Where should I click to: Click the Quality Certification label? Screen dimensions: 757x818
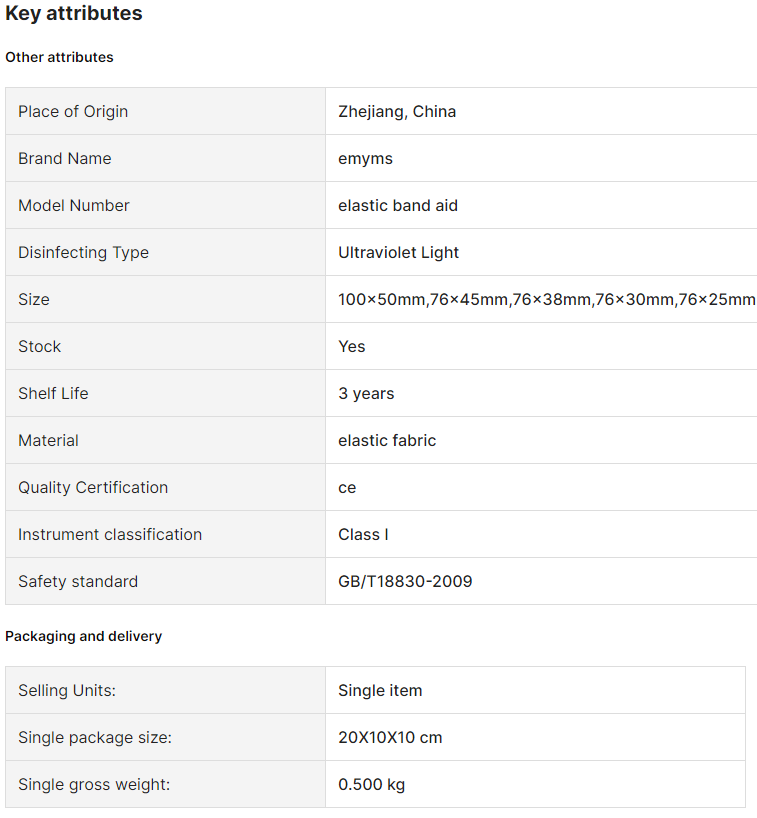pyautogui.click(x=93, y=487)
